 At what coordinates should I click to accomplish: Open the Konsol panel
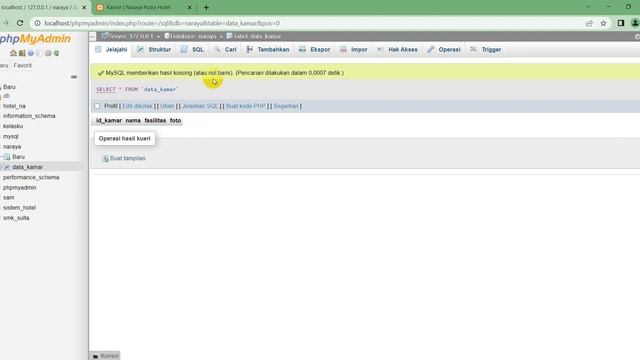pos(105,356)
